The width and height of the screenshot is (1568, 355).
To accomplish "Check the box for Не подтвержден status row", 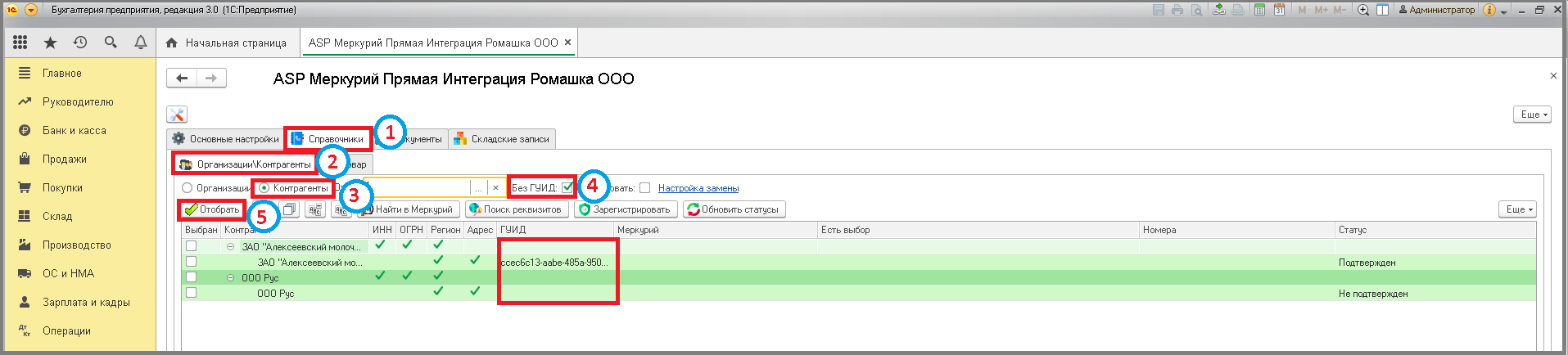I will tap(191, 293).
